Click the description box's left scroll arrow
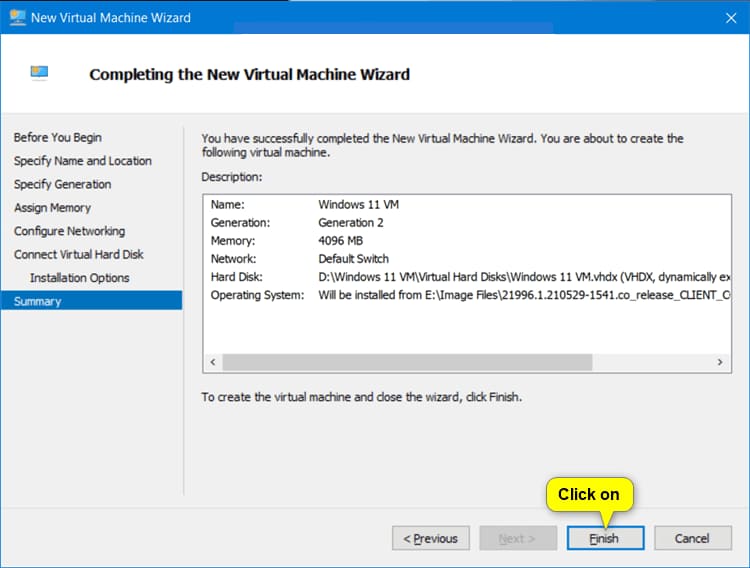Viewport: 750px width, 568px height. pyautogui.click(x=212, y=362)
